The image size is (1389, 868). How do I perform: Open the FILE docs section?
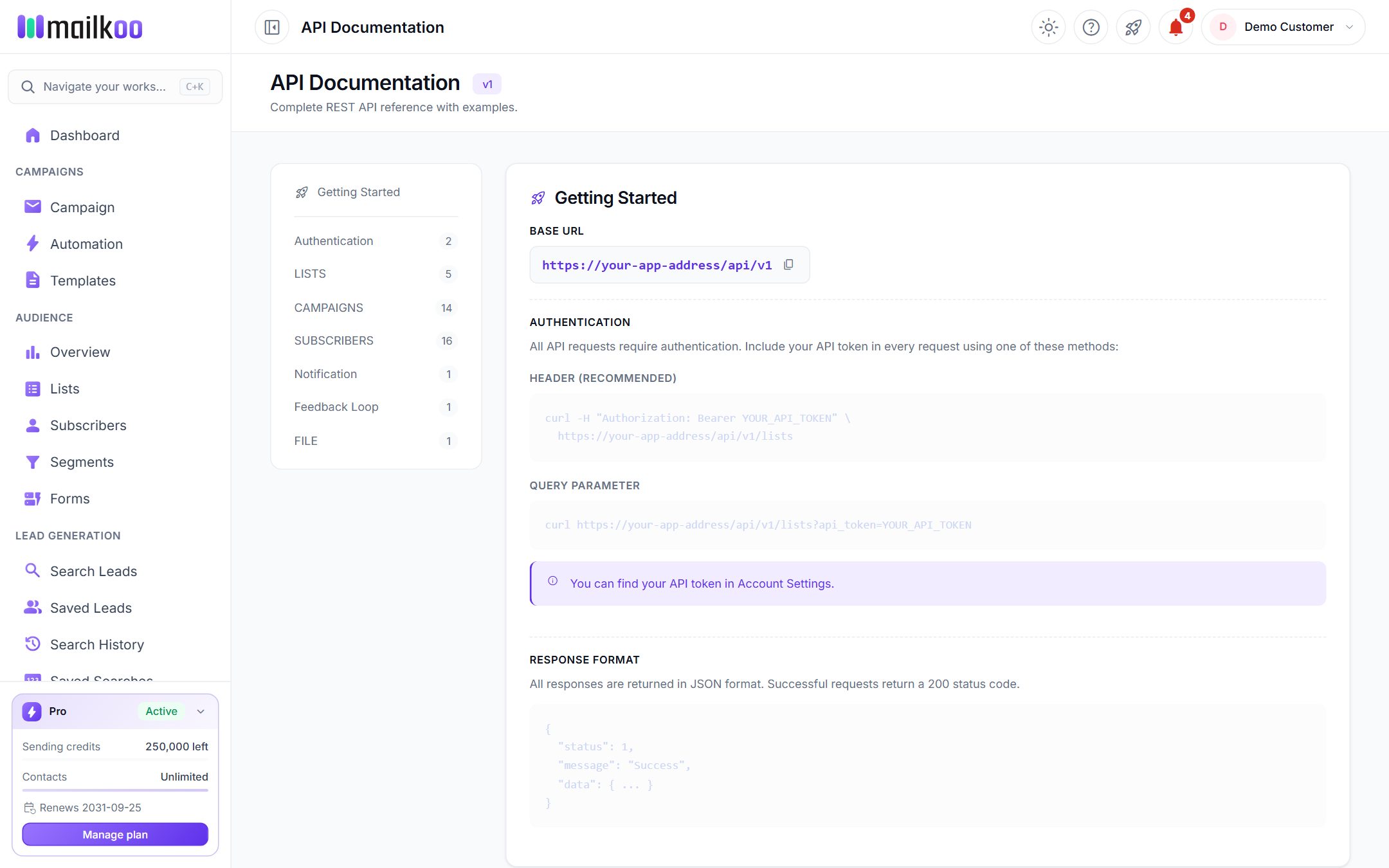point(376,441)
